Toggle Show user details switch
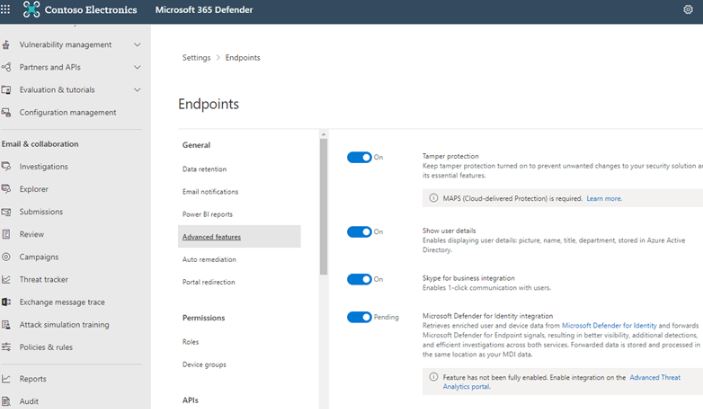The image size is (703, 409). click(359, 231)
